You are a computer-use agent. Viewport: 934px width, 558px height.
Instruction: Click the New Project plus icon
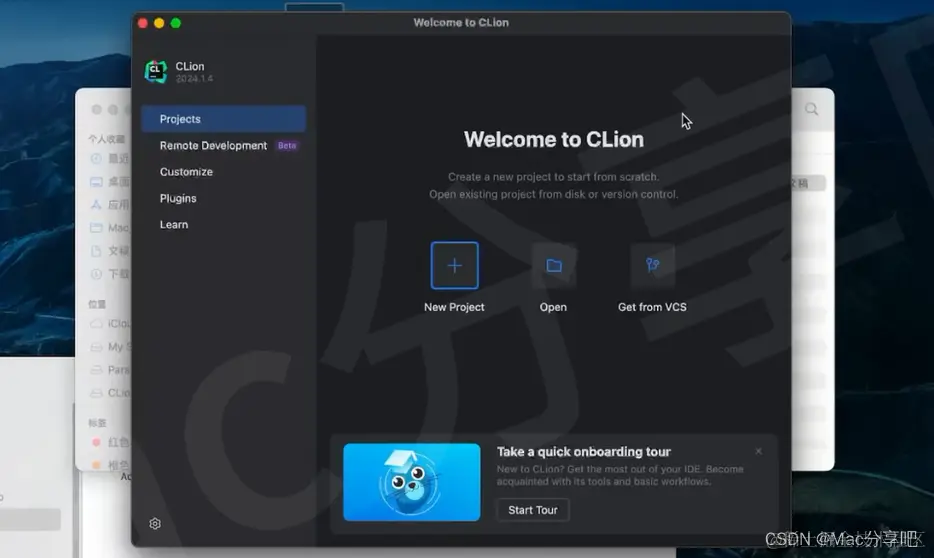click(x=454, y=266)
